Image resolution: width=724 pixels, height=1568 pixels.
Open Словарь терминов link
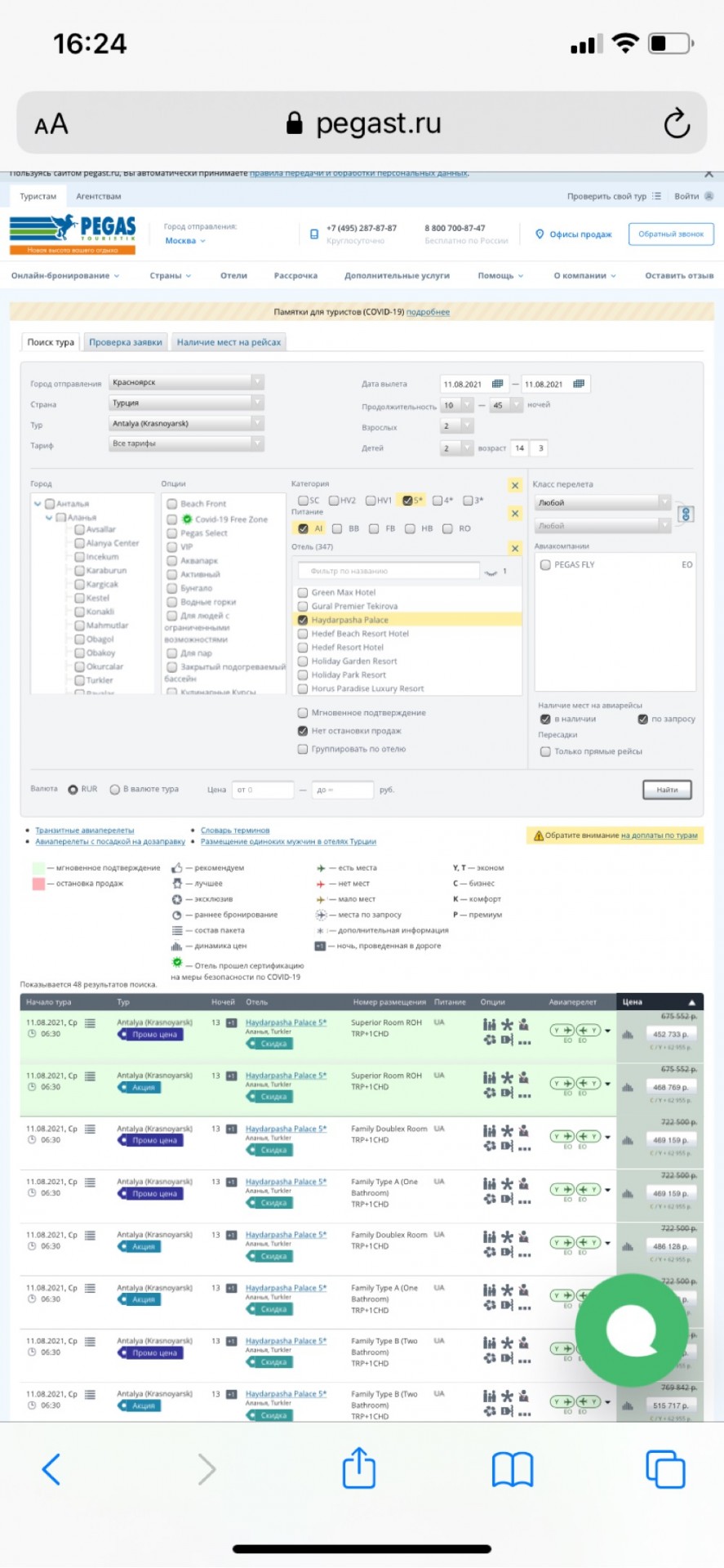point(235,831)
